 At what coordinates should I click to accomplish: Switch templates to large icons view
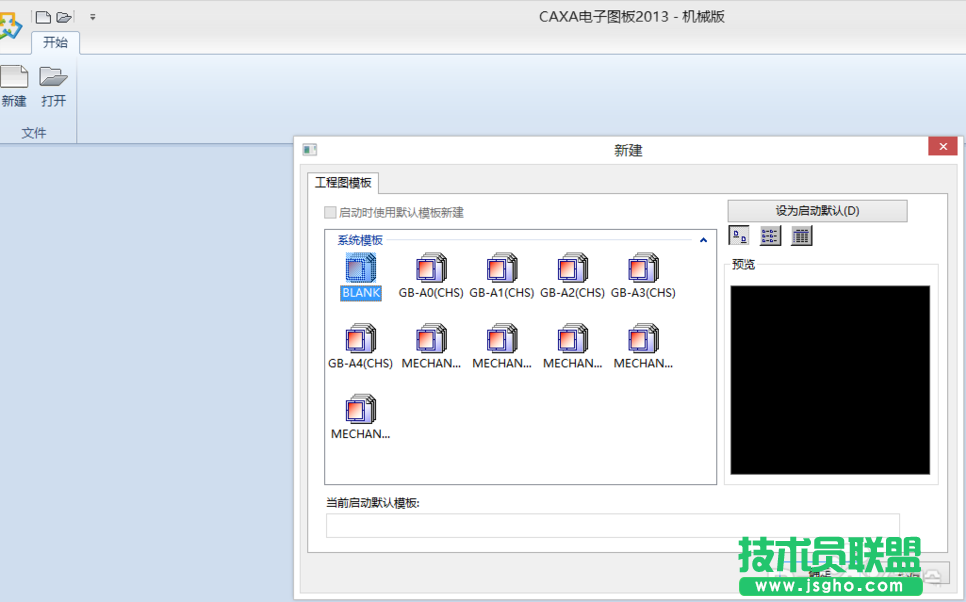(x=739, y=235)
